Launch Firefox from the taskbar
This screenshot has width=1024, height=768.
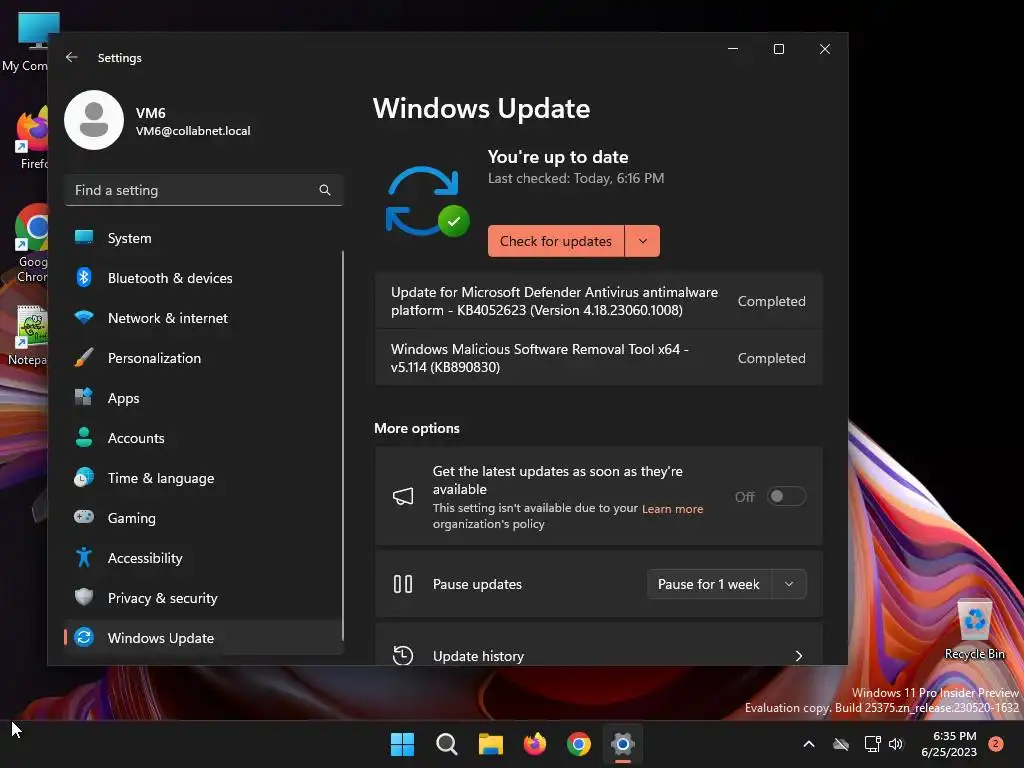click(535, 744)
